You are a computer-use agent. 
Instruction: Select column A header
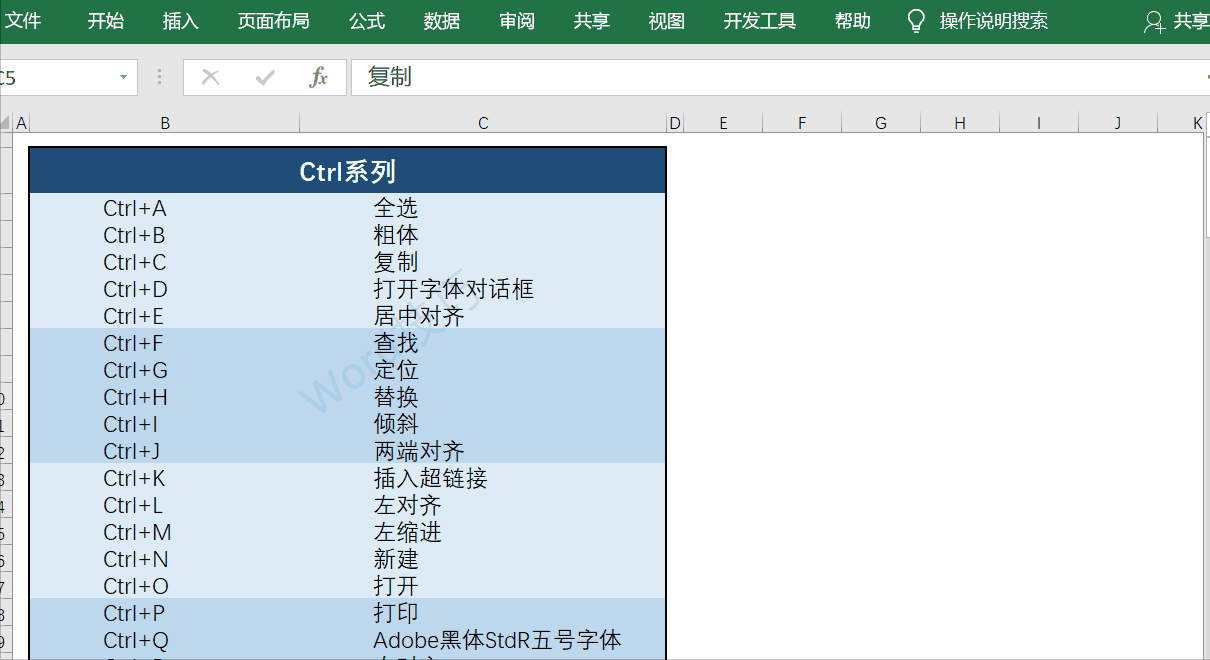[x=22, y=123]
